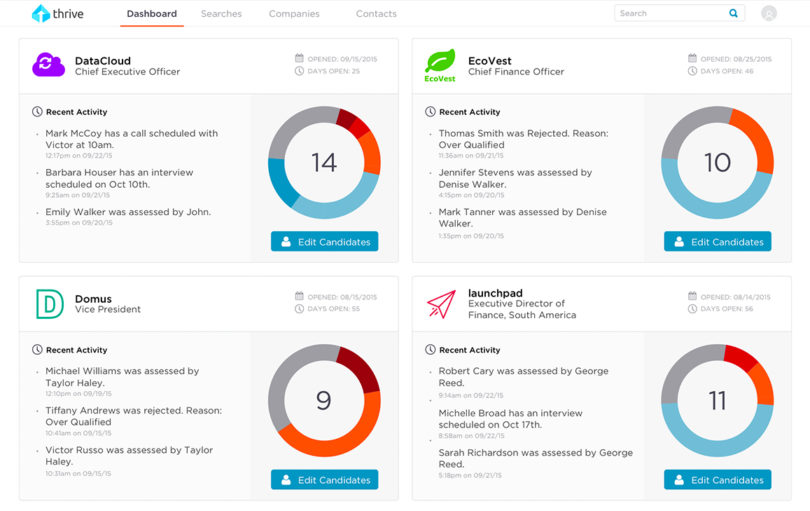
Task: Click calendar icon on EcoVest card
Action: [x=692, y=58]
